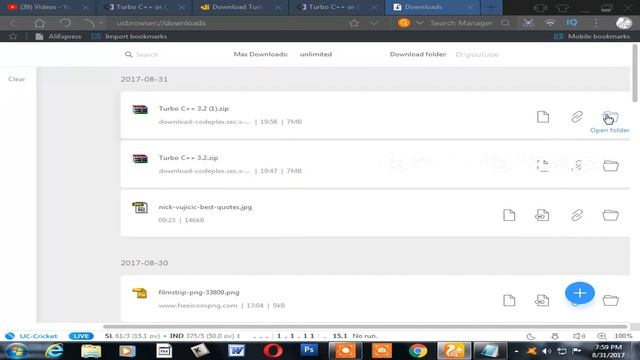Viewport: 640px width, 360px height.
Task: Click the UC-Cricket status bar link
Action: 32,336
